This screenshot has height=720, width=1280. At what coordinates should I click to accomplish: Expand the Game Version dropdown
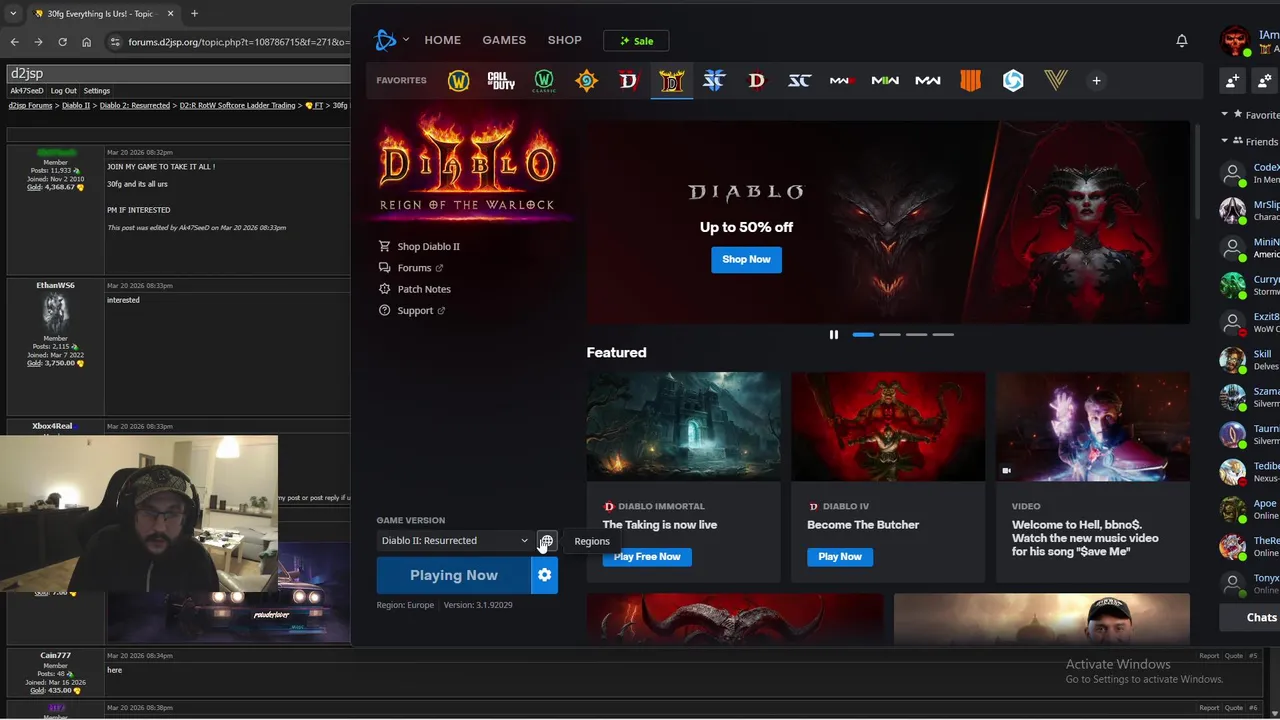[454, 541]
